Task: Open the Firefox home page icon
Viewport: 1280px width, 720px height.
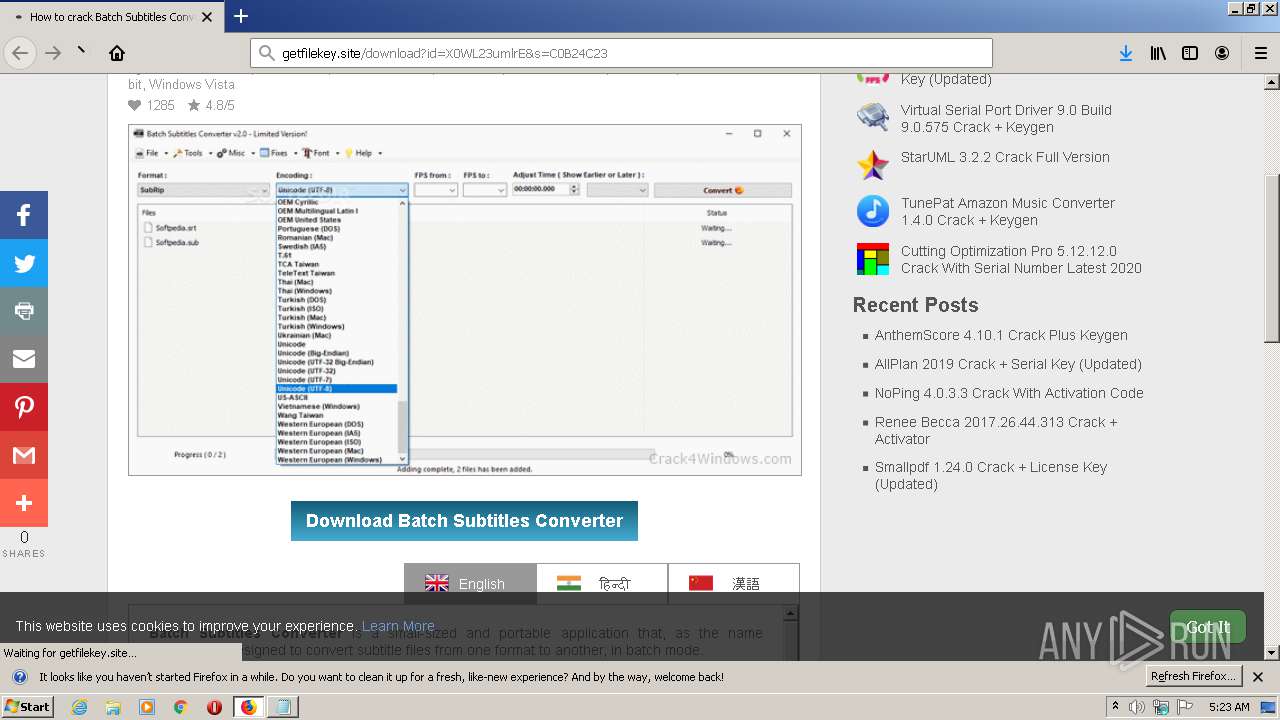Action: tap(117, 53)
